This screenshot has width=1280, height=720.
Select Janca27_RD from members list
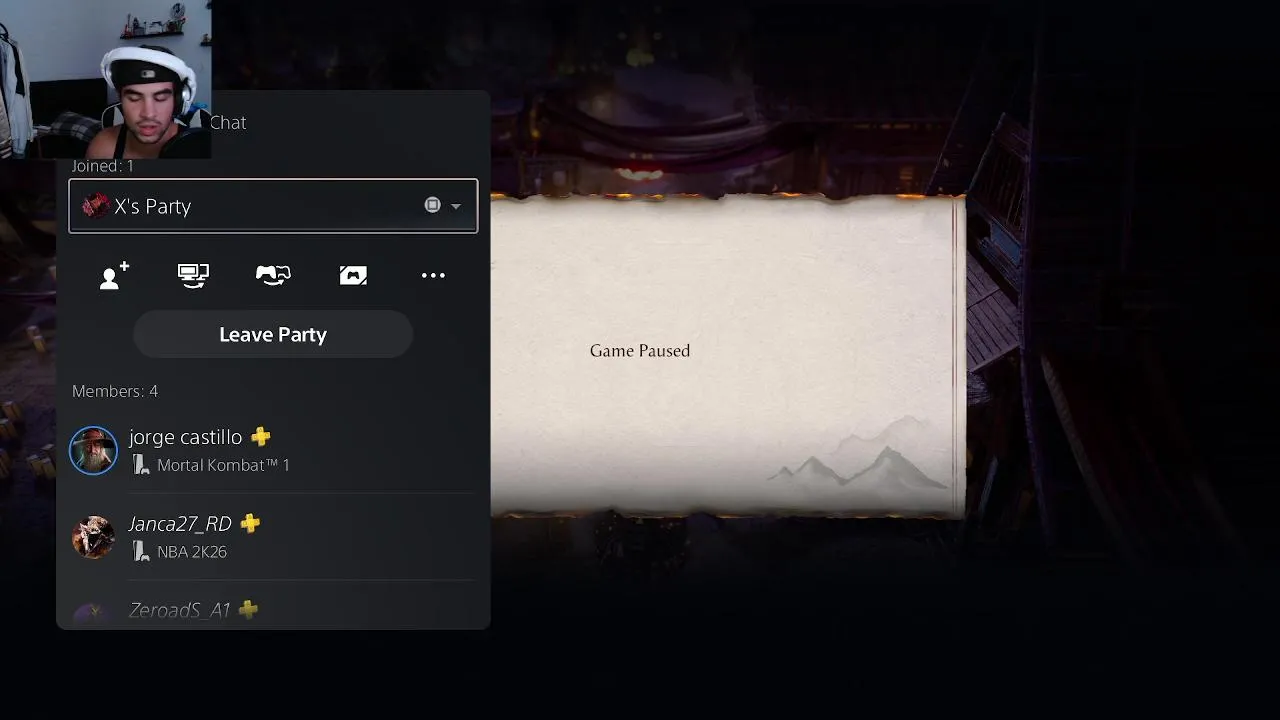273,537
